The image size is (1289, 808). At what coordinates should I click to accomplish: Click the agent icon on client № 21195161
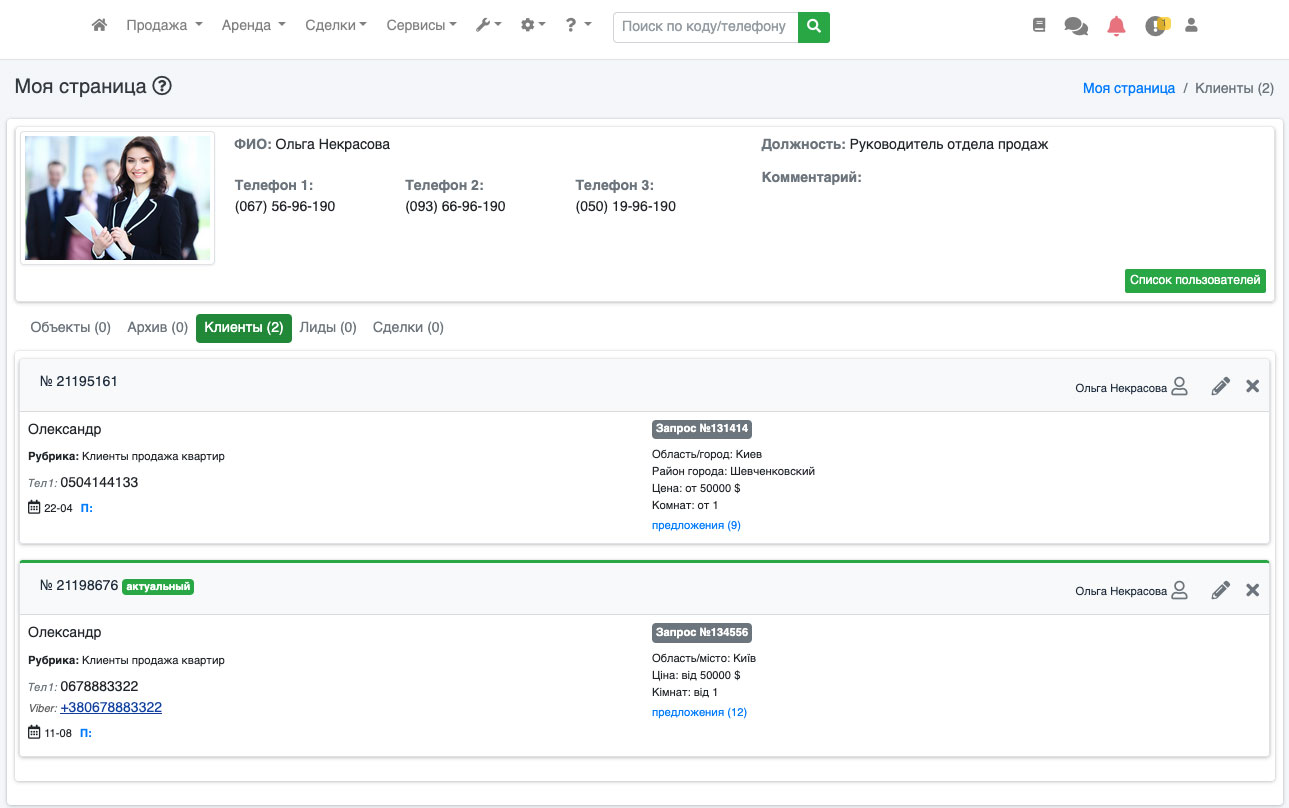pyautogui.click(x=1179, y=387)
